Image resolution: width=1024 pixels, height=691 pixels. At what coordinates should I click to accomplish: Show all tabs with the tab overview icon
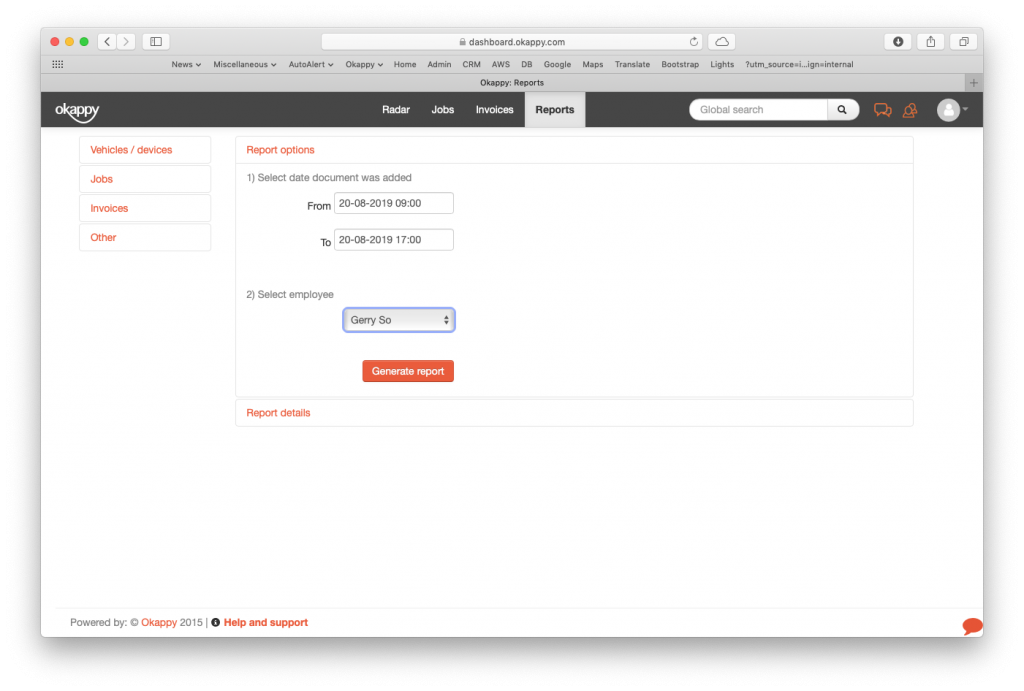pos(962,41)
